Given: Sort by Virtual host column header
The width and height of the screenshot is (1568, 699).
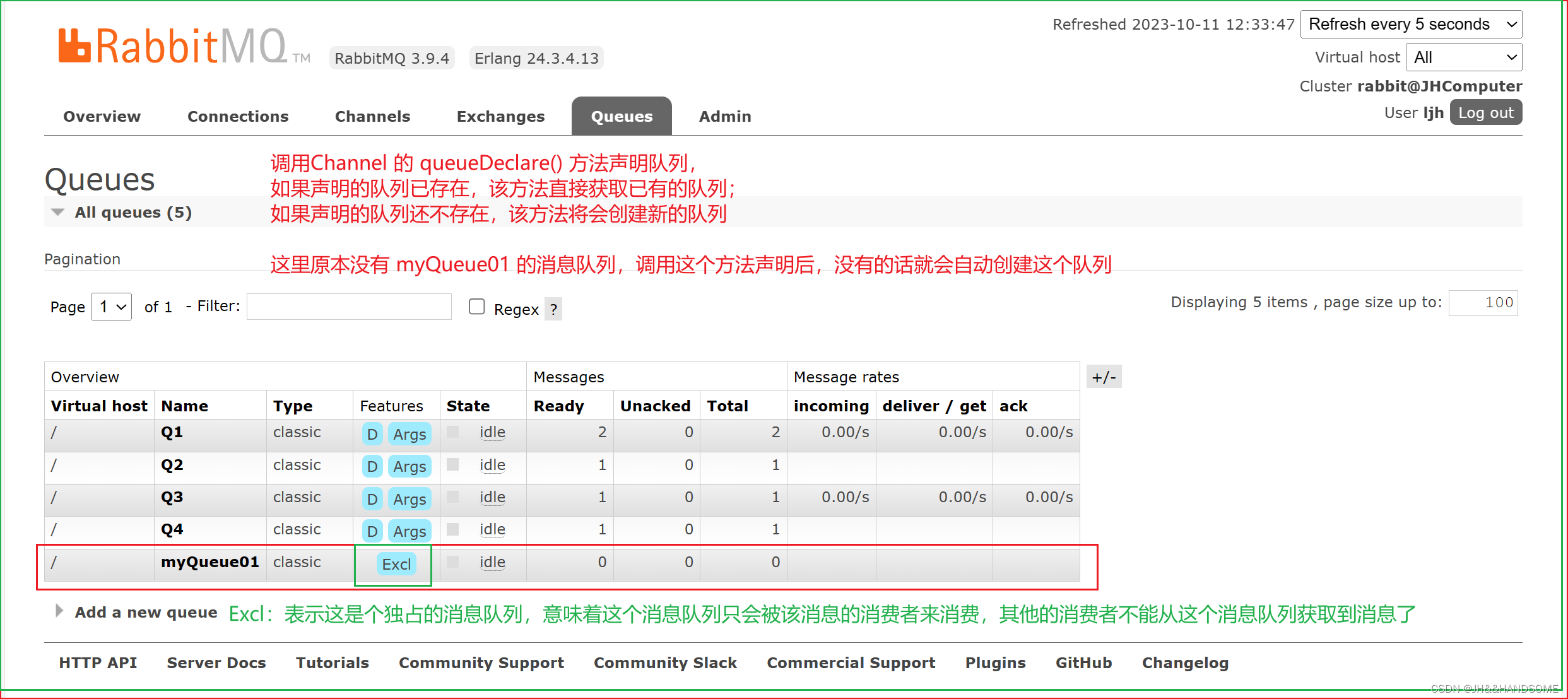Looking at the screenshot, I should coord(99,406).
